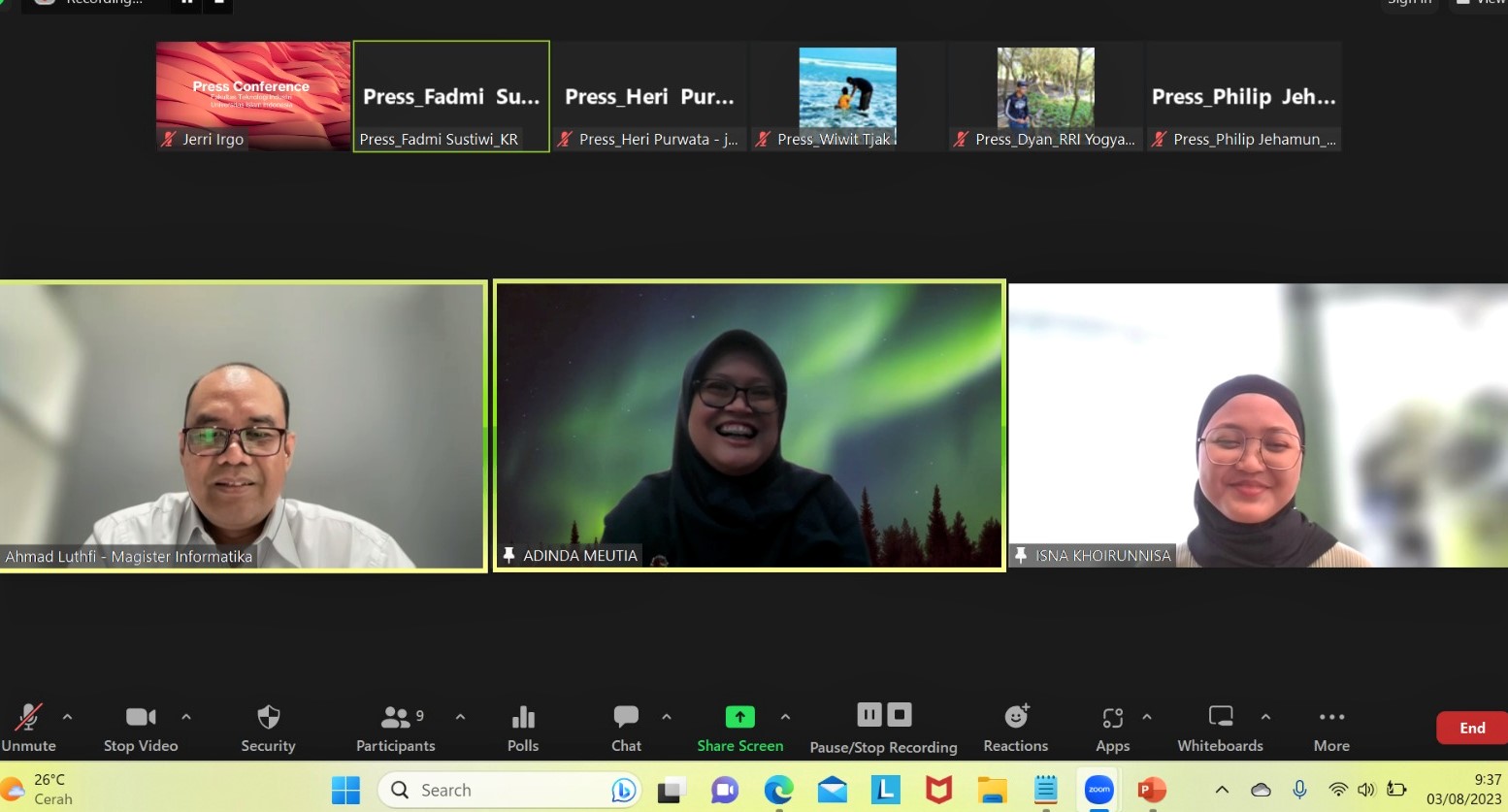Open Microsoft Edge from taskbar
Viewport: 1508px width, 812px height.
(x=778, y=790)
